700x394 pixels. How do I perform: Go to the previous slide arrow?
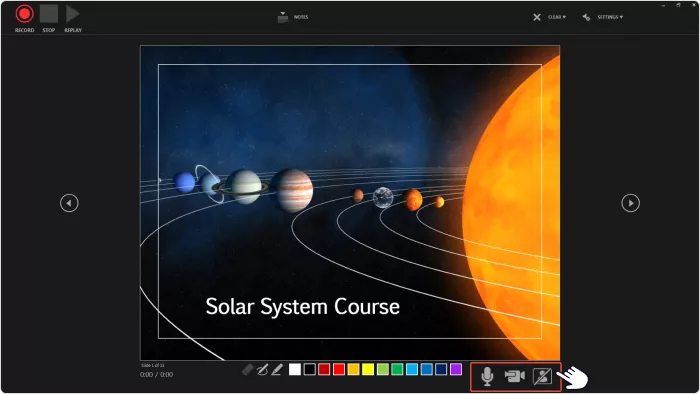(x=69, y=203)
